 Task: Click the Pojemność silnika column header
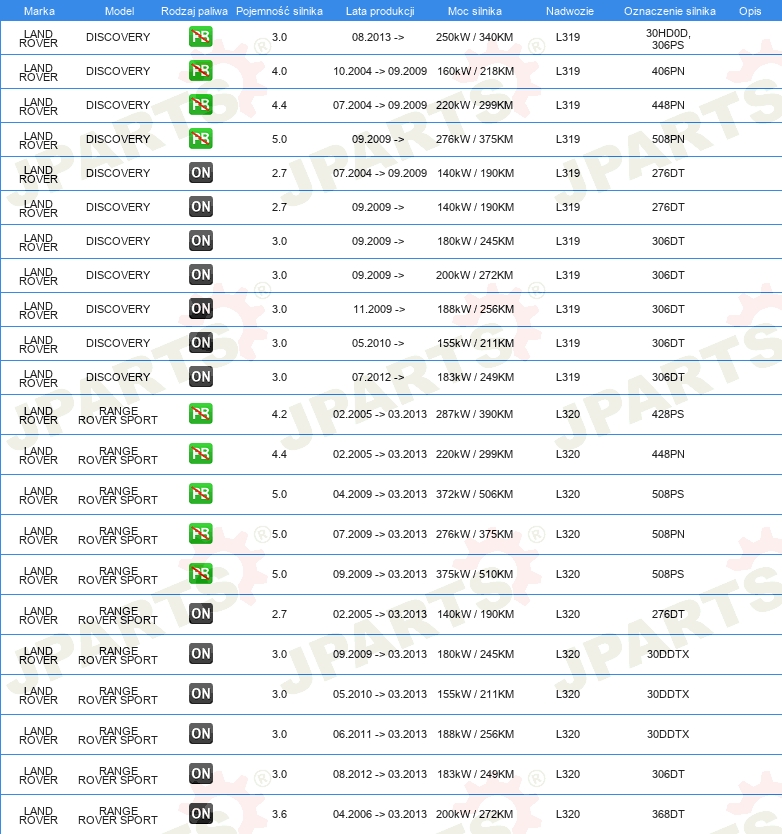pyautogui.click(x=279, y=11)
